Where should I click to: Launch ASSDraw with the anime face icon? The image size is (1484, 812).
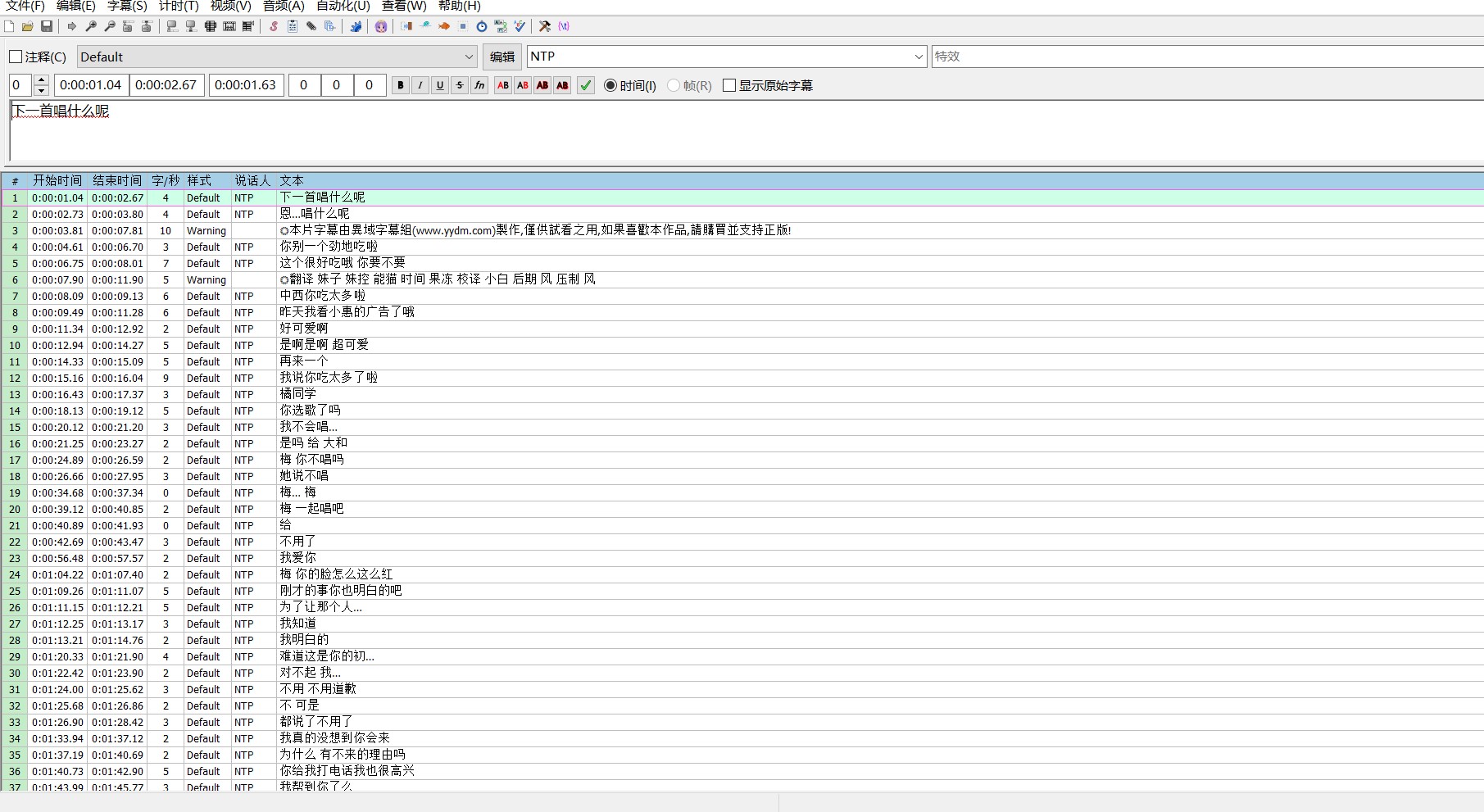tap(381, 26)
